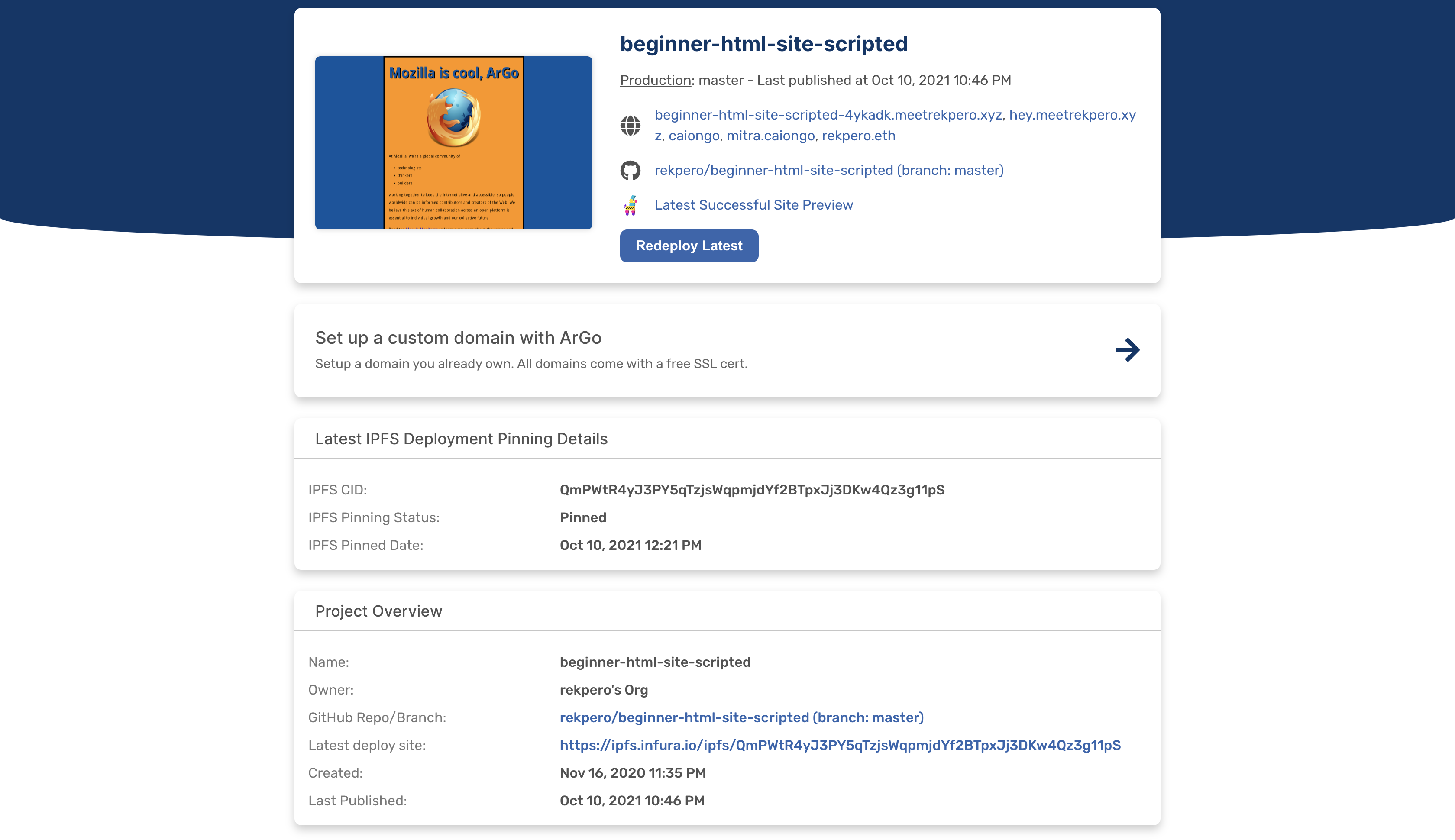Click Last Published value Oct 10, 2021 10:46 PM
This screenshot has height=840, width=1455.
pyautogui.click(x=632, y=800)
